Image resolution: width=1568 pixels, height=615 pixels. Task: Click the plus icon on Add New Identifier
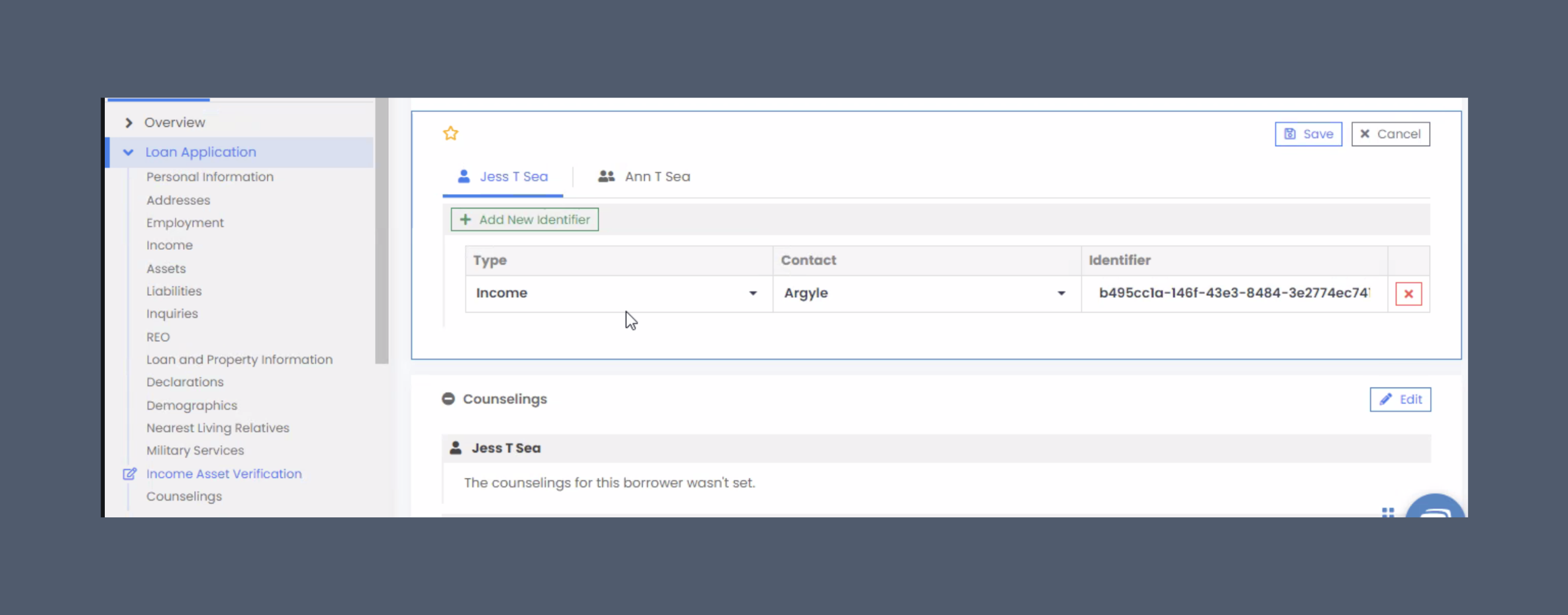click(x=465, y=220)
